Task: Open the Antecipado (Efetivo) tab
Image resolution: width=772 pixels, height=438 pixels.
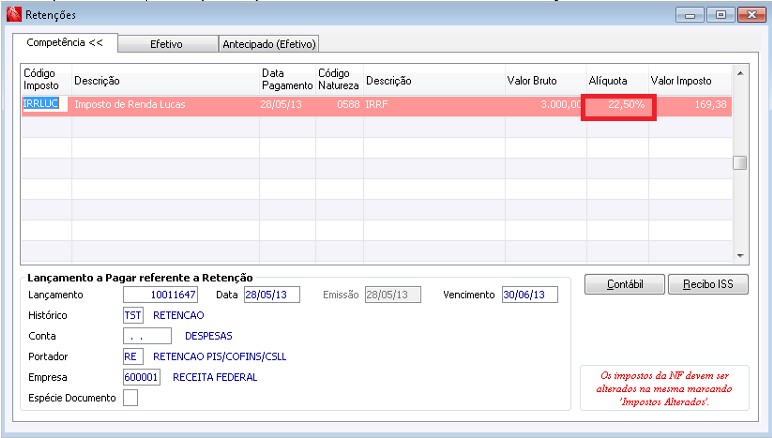Action: point(268,44)
